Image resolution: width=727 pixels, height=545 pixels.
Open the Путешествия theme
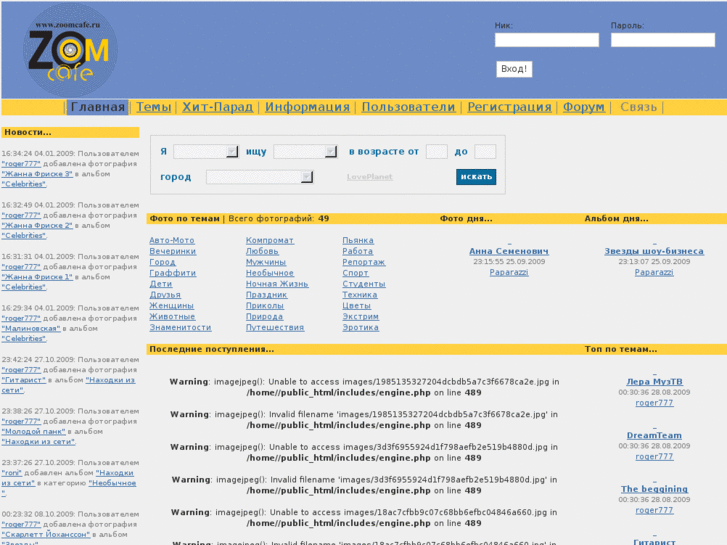(275, 327)
